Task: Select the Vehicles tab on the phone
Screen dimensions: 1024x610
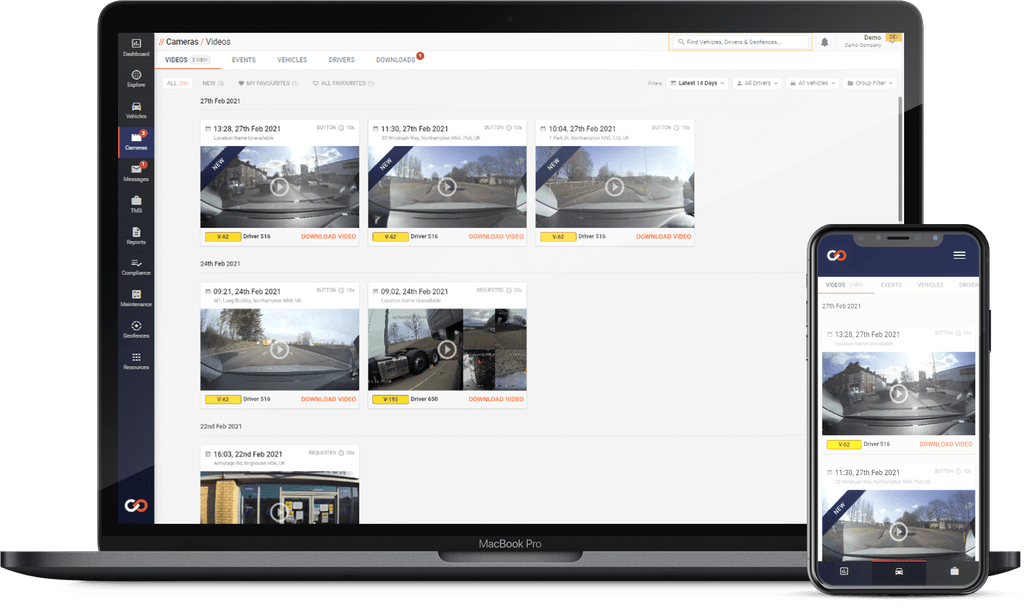Action: (930, 285)
